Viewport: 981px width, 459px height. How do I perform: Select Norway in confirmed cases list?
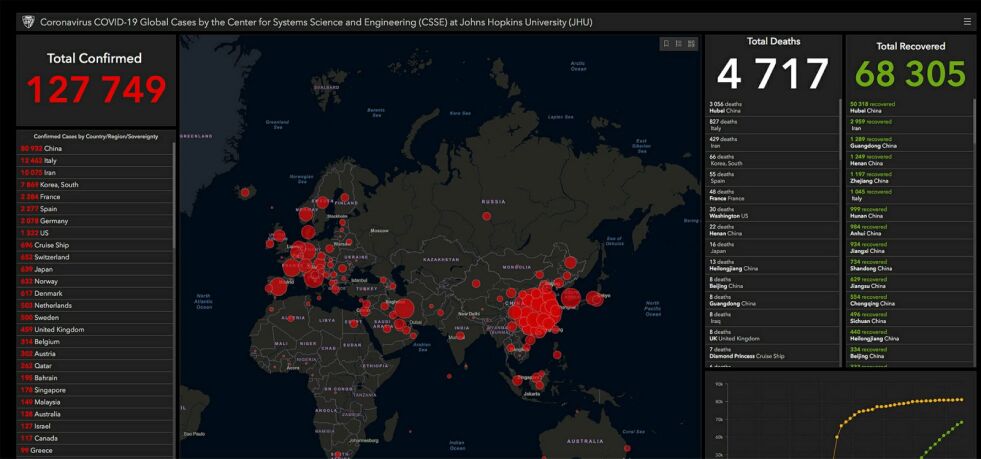coord(96,281)
